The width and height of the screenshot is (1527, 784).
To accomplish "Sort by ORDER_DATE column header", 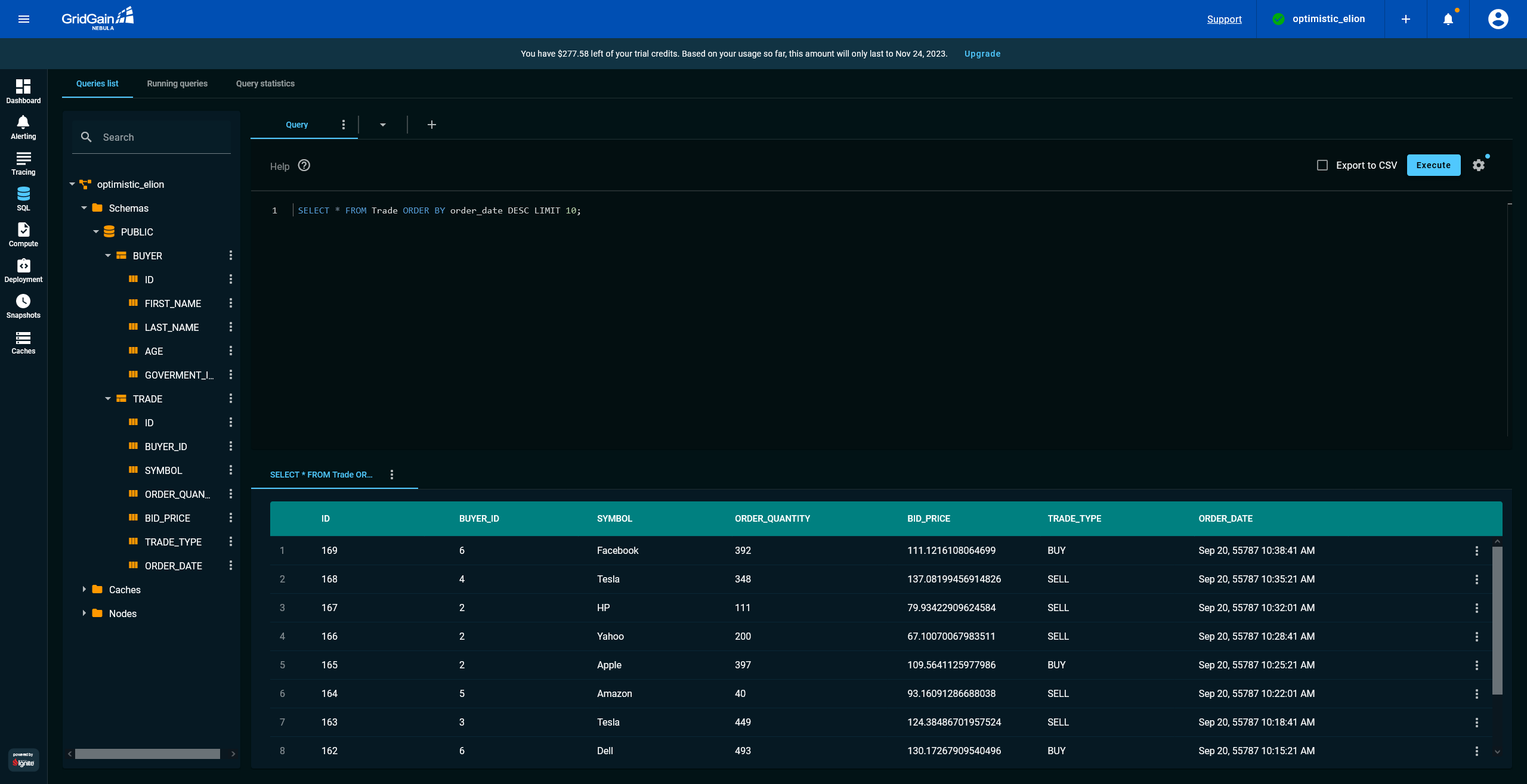I will click(1225, 519).
